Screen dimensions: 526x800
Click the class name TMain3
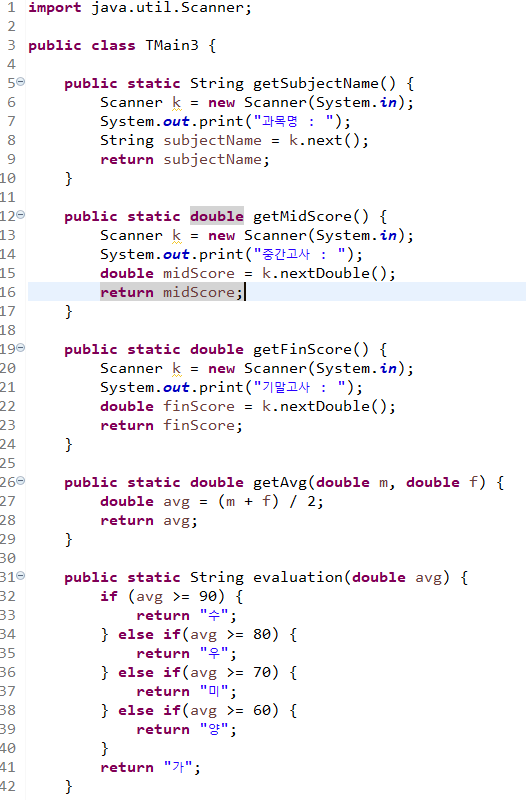[x=171, y=46]
